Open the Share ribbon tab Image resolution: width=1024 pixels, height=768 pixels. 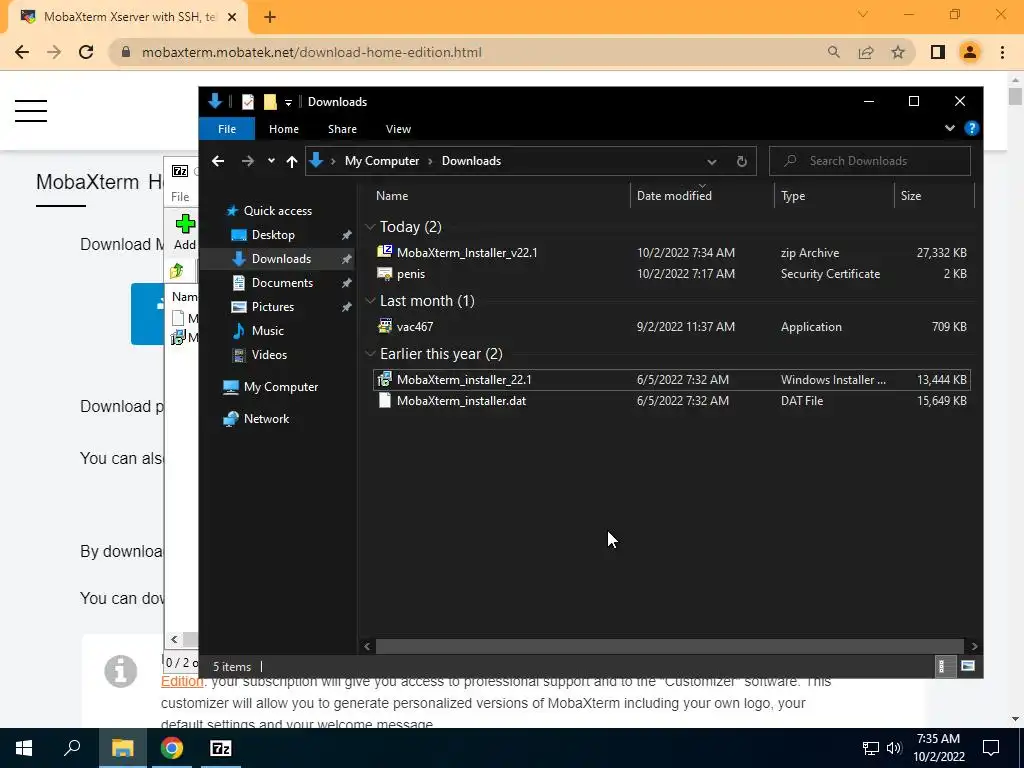pyautogui.click(x=342, y=129)
